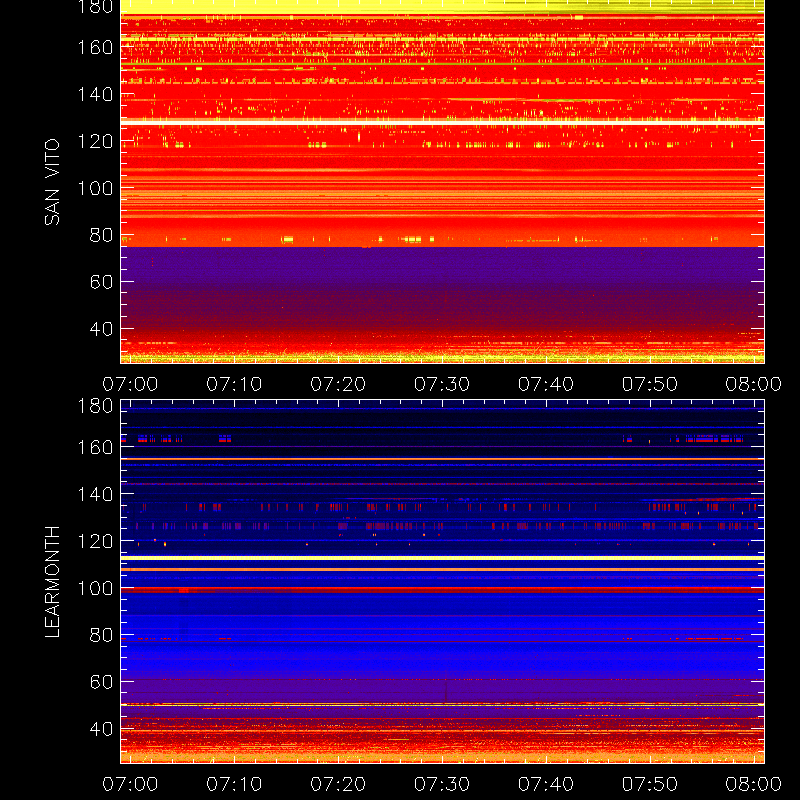Select the 40 tick label on the Learmonth axis
The height and width of the screenshot is (800, 800).
tap(101, 729)
